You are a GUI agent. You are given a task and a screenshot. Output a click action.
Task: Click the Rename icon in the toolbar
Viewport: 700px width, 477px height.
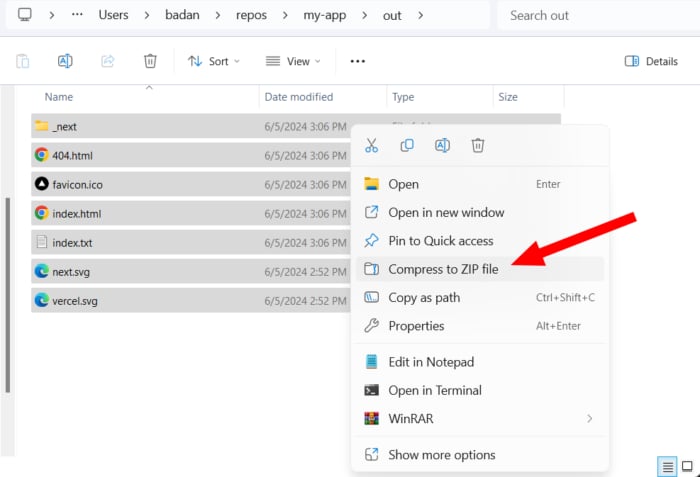65,61
